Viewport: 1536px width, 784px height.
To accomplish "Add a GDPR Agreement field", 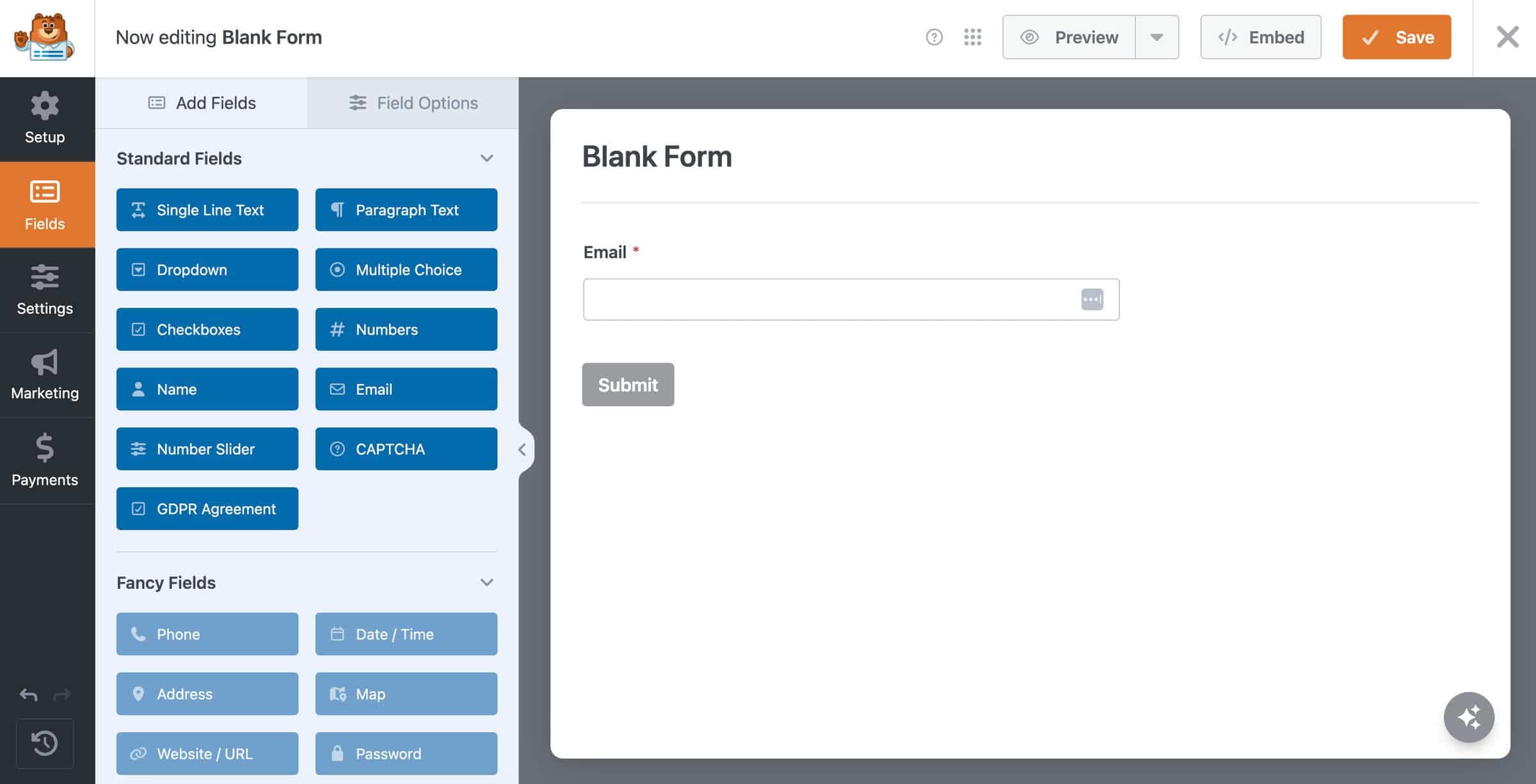I will [207, 509].
